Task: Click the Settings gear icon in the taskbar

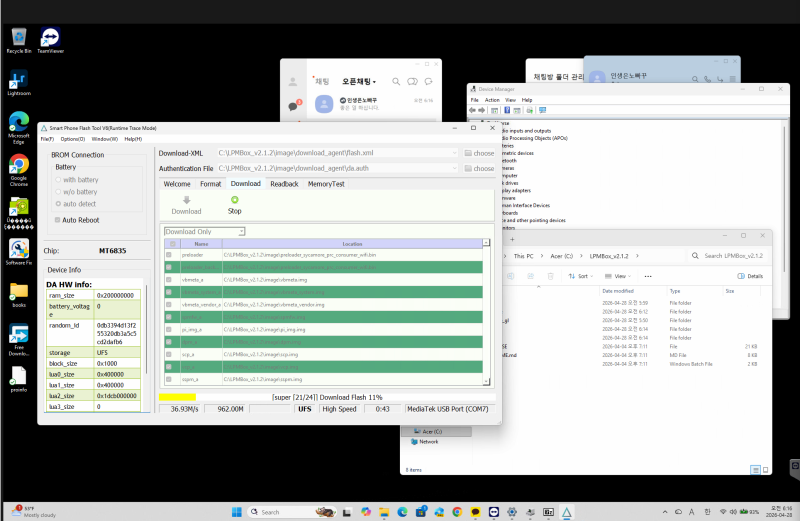Action: click(x=512, y=512)
